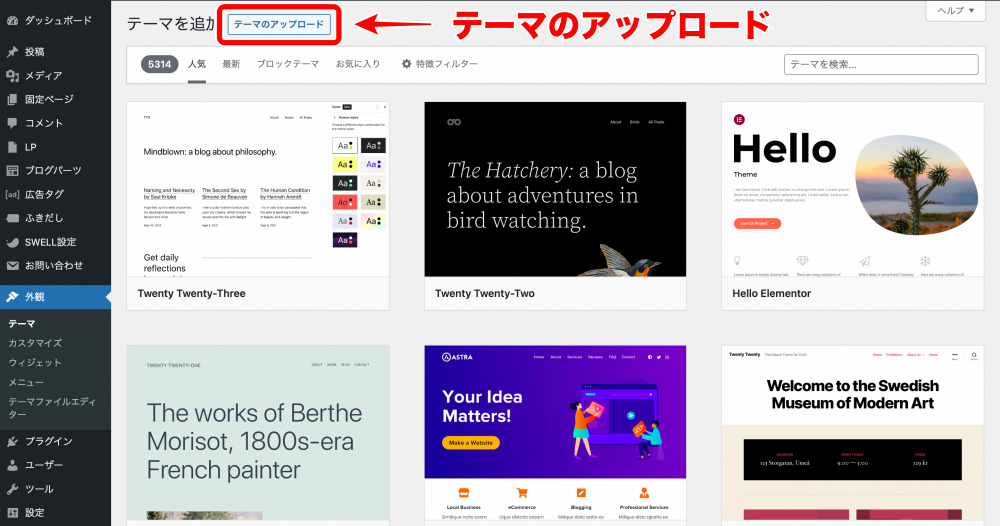Click the user icon next to ユーザー
This screenshot has height=526, width=1000.
12,465
